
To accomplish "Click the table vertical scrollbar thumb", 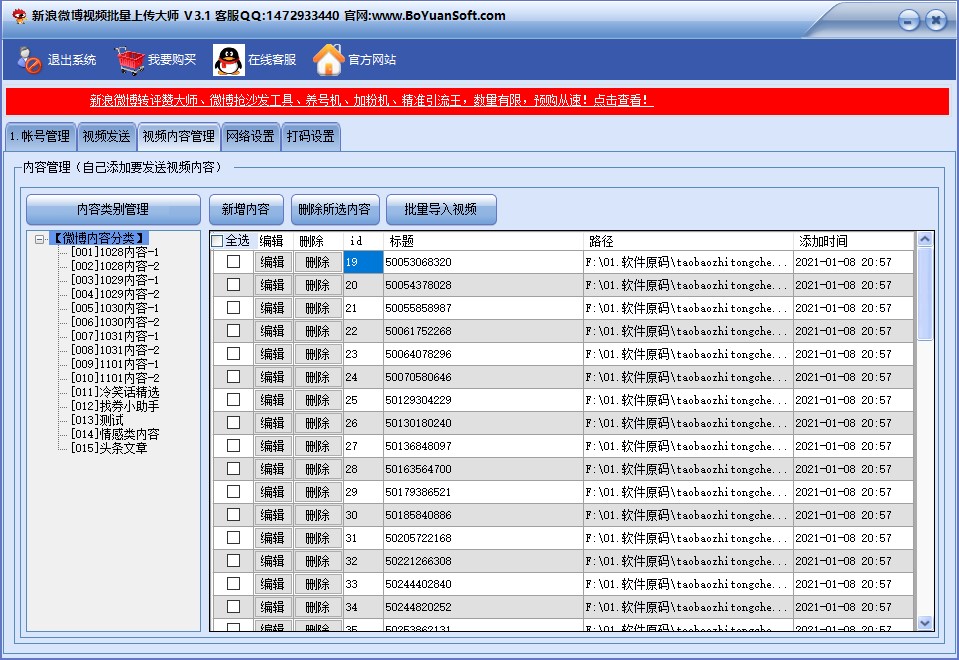I will (924, 294).
